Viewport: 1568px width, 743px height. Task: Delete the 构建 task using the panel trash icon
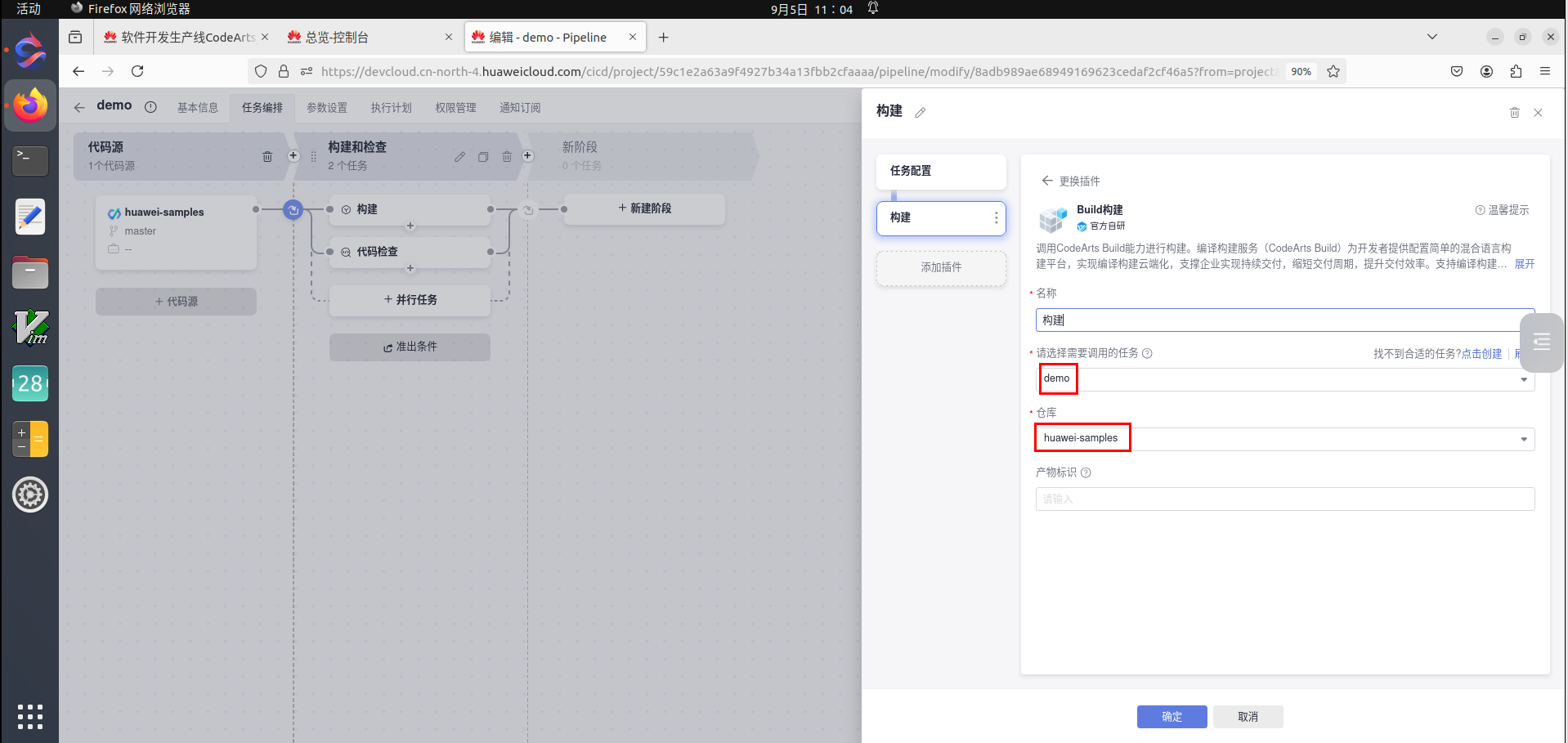pos(1514,113)
